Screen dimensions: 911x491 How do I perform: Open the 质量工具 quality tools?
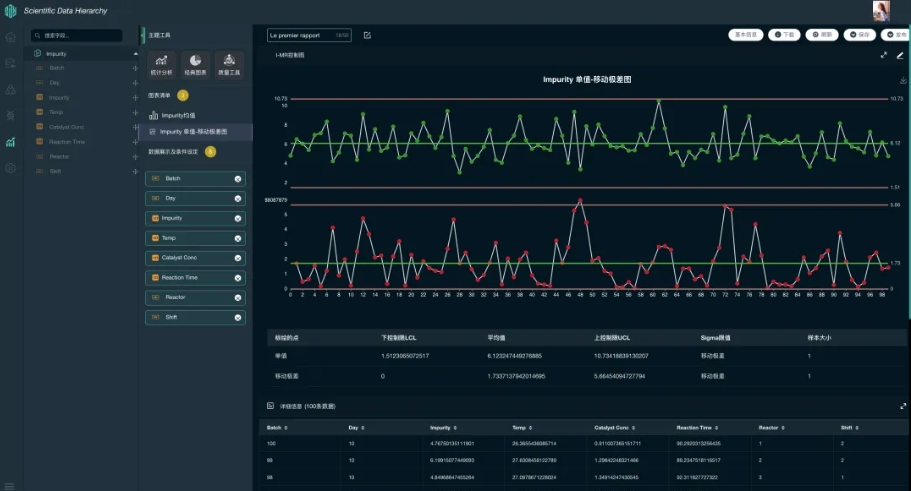[x=229, y=65]
